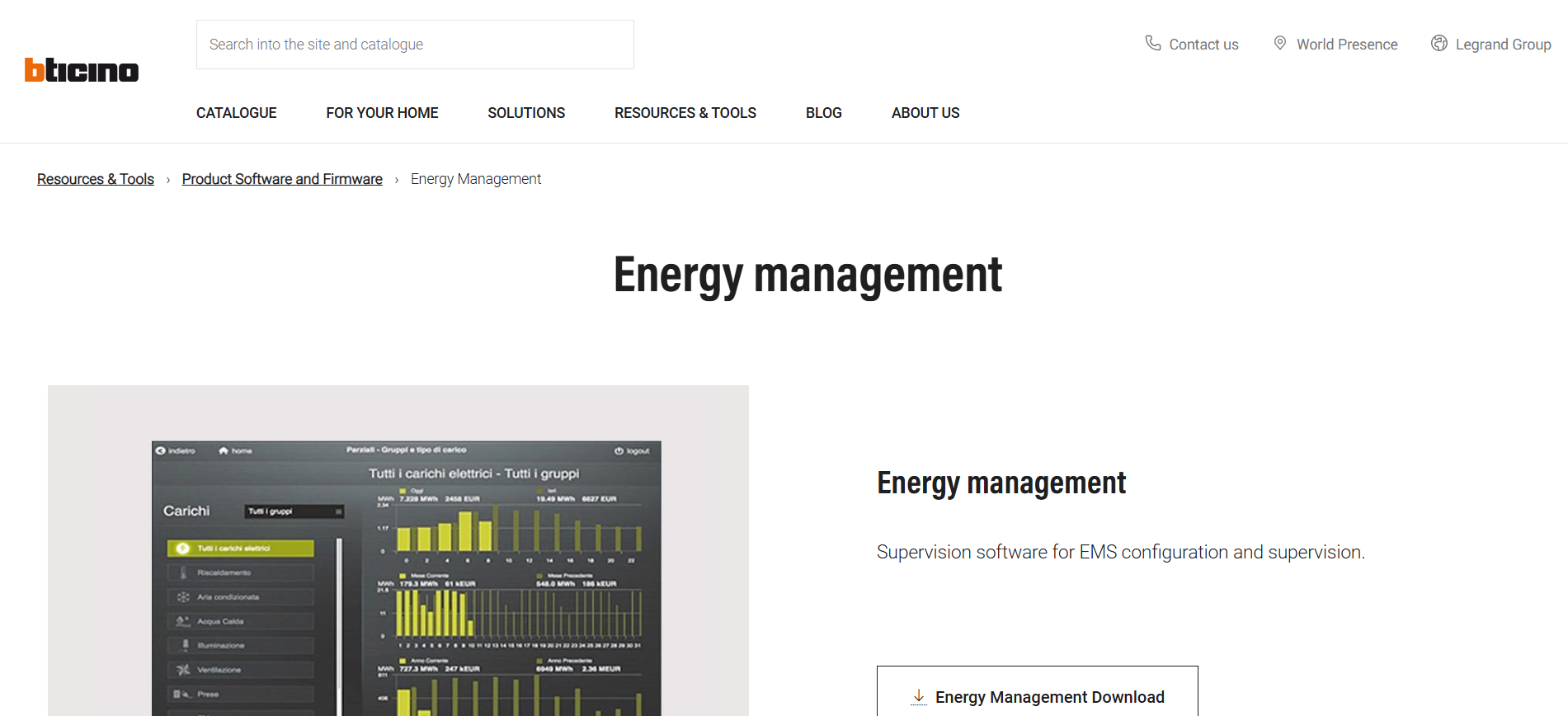Click the Energy Management Download button
This screenshot has width=1568, height=716.
click(1038, 691)
